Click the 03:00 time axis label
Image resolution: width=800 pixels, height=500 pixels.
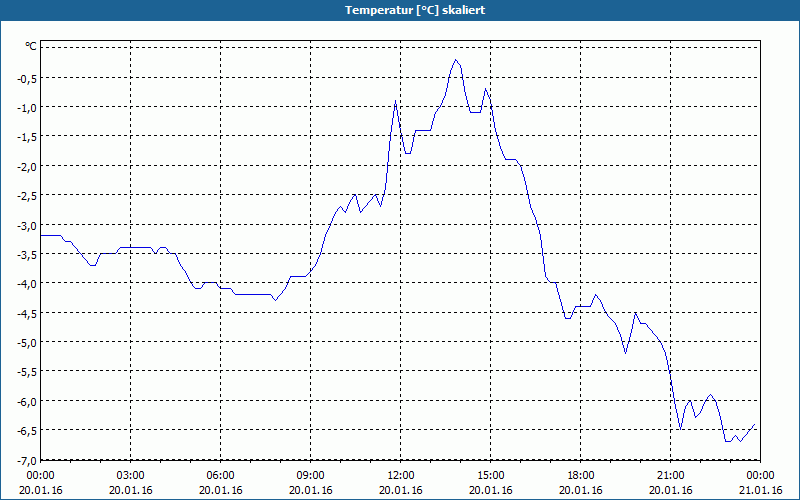(x=131, y=476)
